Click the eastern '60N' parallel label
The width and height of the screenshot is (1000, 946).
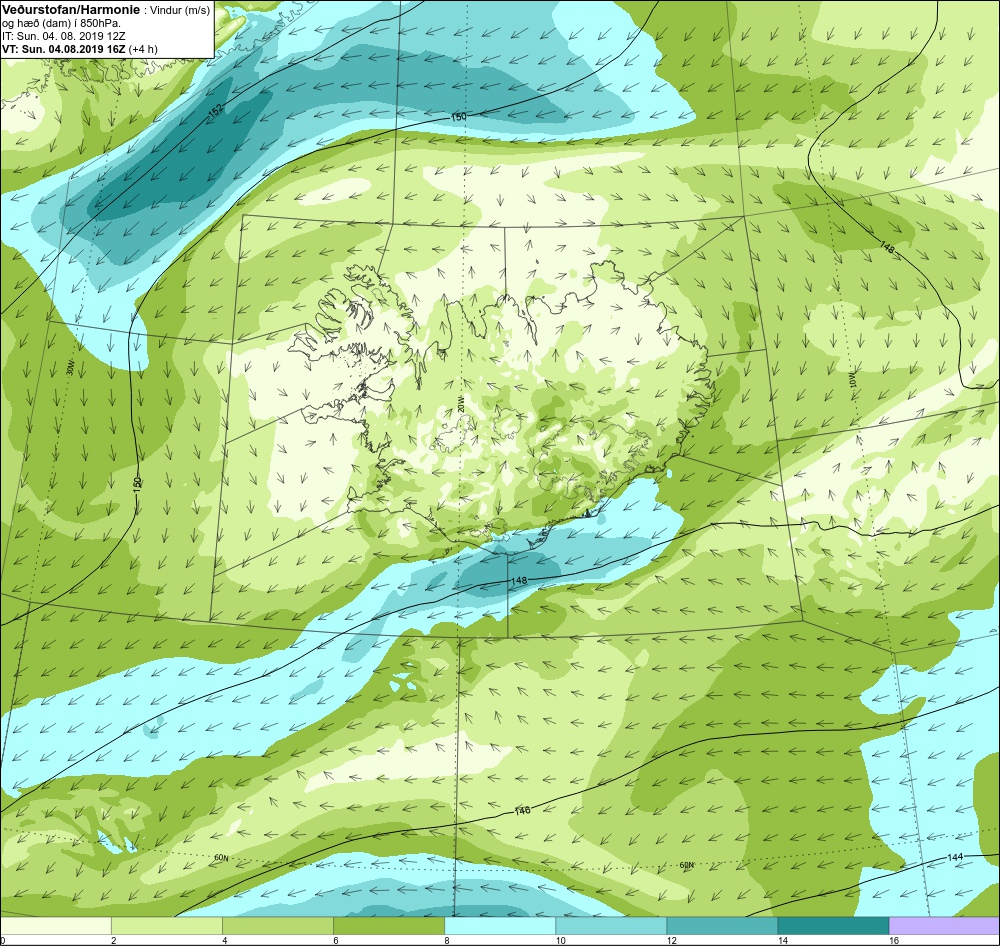click(x=686, y=865)
